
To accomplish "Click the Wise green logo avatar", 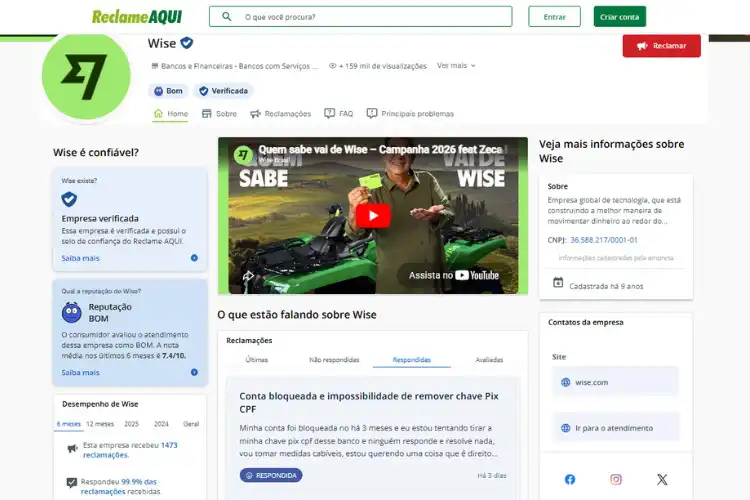I will tap(86, 76).
